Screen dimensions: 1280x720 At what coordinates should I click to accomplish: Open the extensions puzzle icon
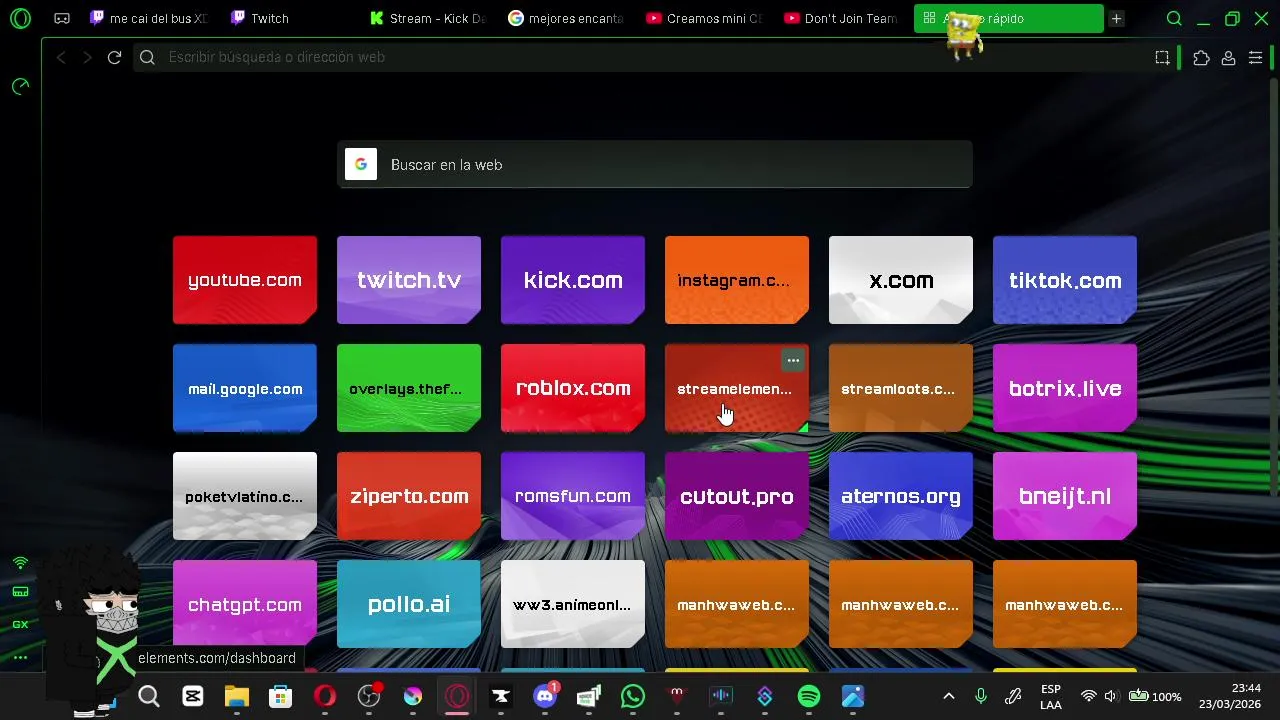pos(1201,58)
